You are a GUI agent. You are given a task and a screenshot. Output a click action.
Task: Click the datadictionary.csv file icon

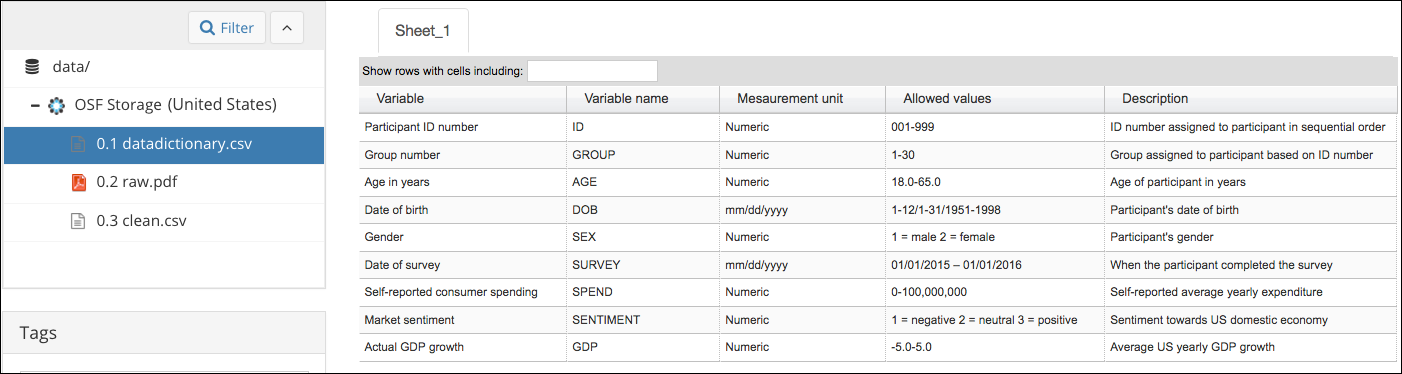pyautogui.click(x=77, y=144)
